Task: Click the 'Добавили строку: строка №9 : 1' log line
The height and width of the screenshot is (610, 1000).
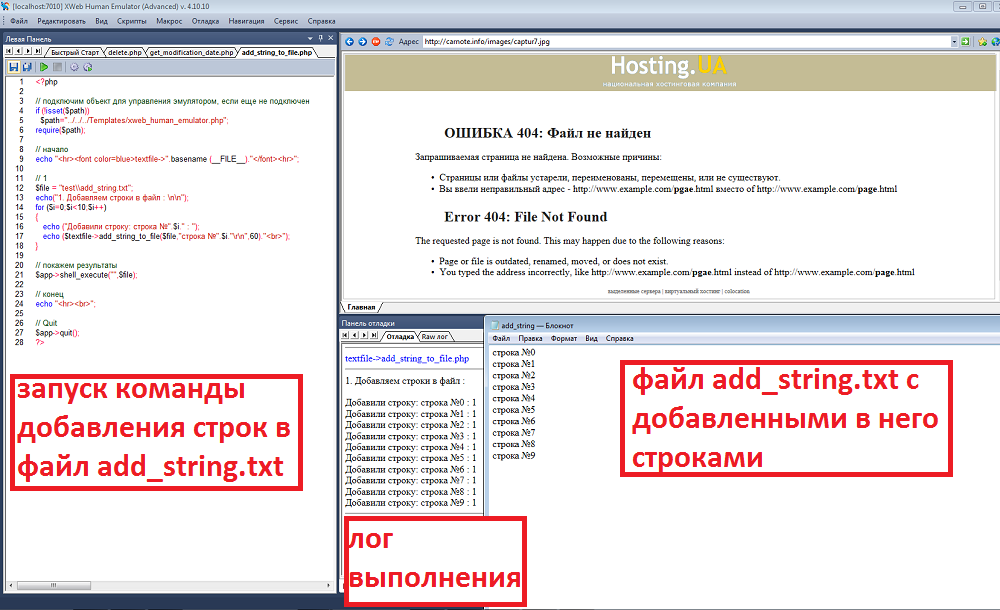Action: (x=411, y=503)
